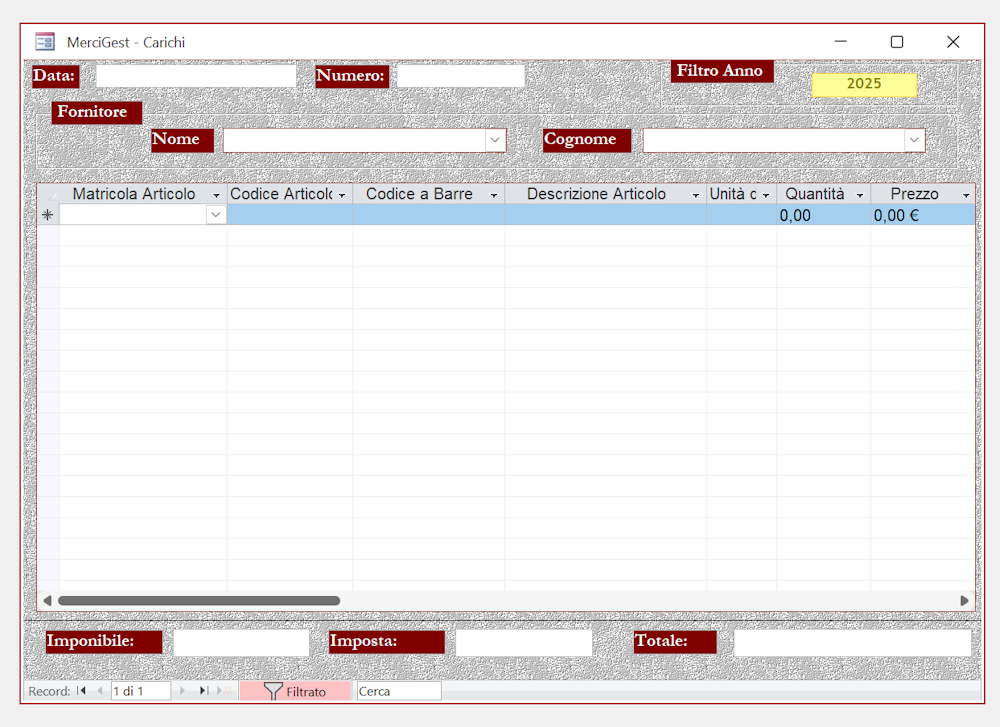Click the horizontal scrollbar thumb in grid
Screen dimensions: 1000x727
pos(198,600)
